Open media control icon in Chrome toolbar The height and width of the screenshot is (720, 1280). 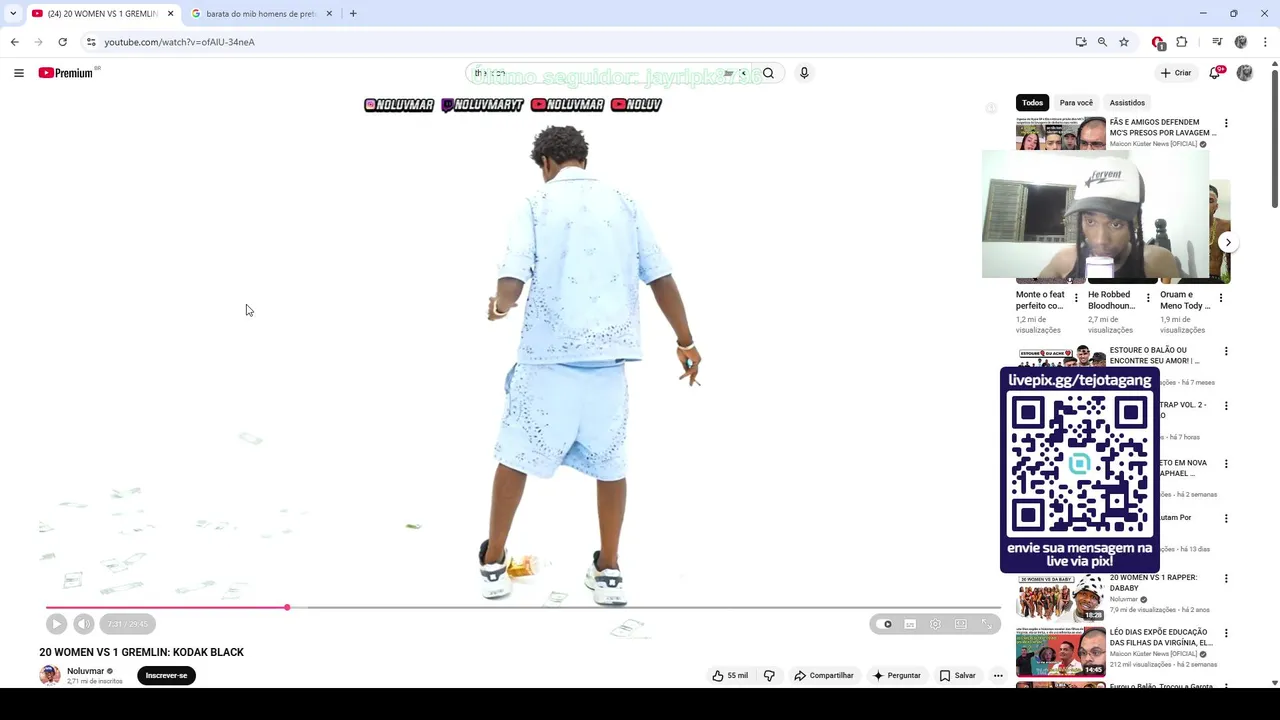click(x=1217, y=42)
